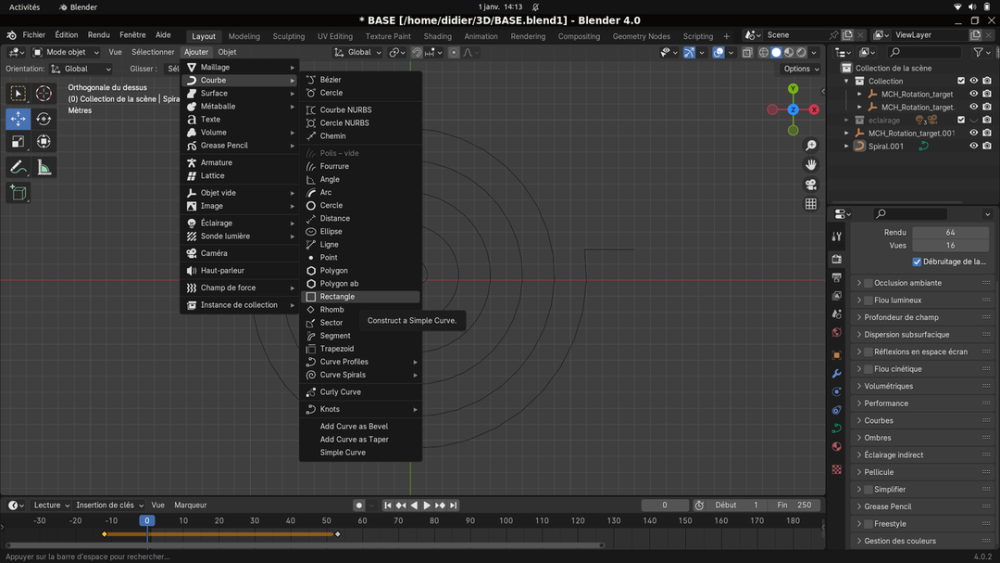Select the 3D Cursor tool
The height and width of the screenshot is (563, 1000).
44,93
